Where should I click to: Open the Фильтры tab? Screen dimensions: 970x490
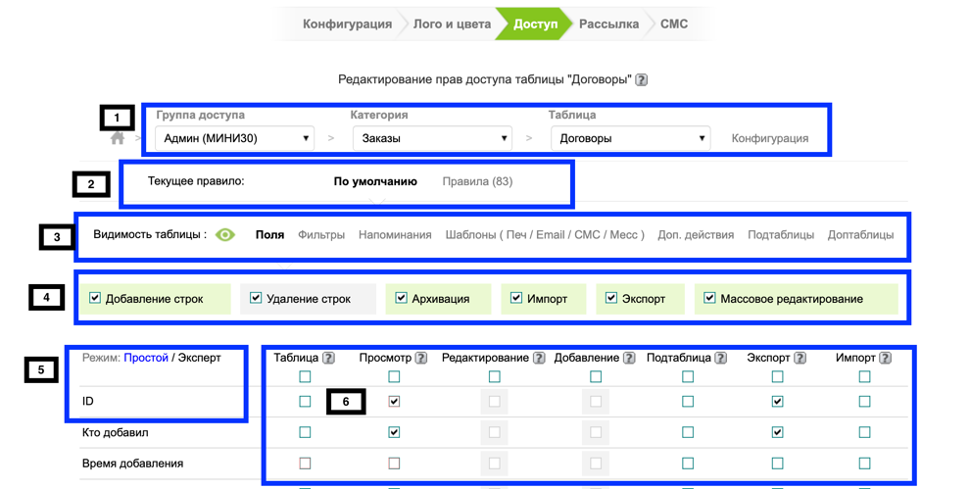321,235
